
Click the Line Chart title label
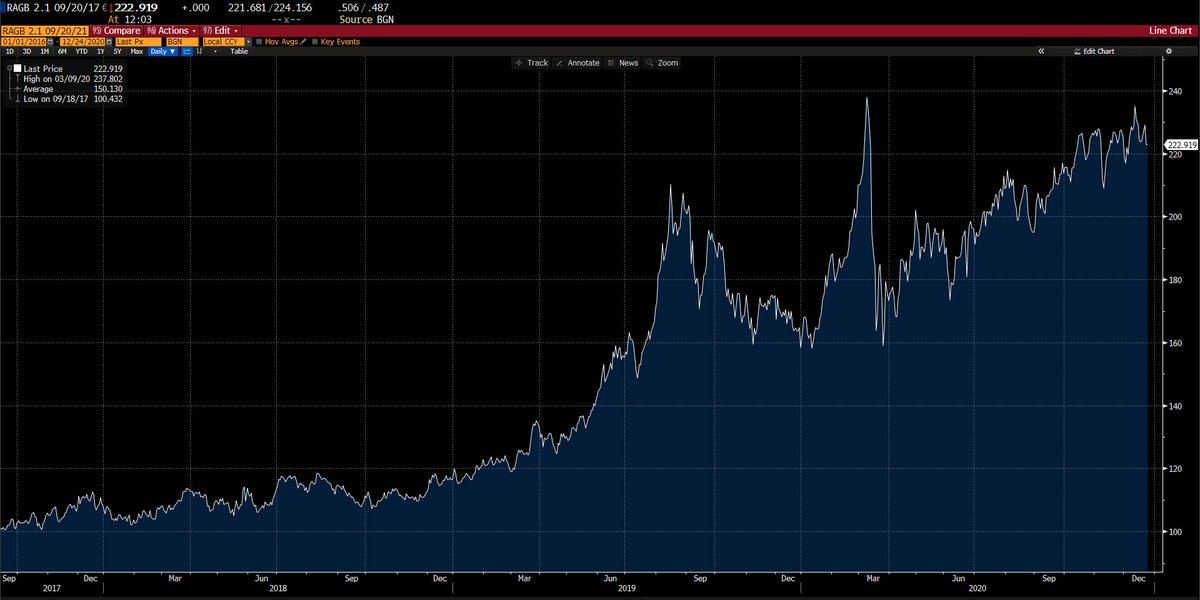pyautogui.click(x=1170, y=31)
